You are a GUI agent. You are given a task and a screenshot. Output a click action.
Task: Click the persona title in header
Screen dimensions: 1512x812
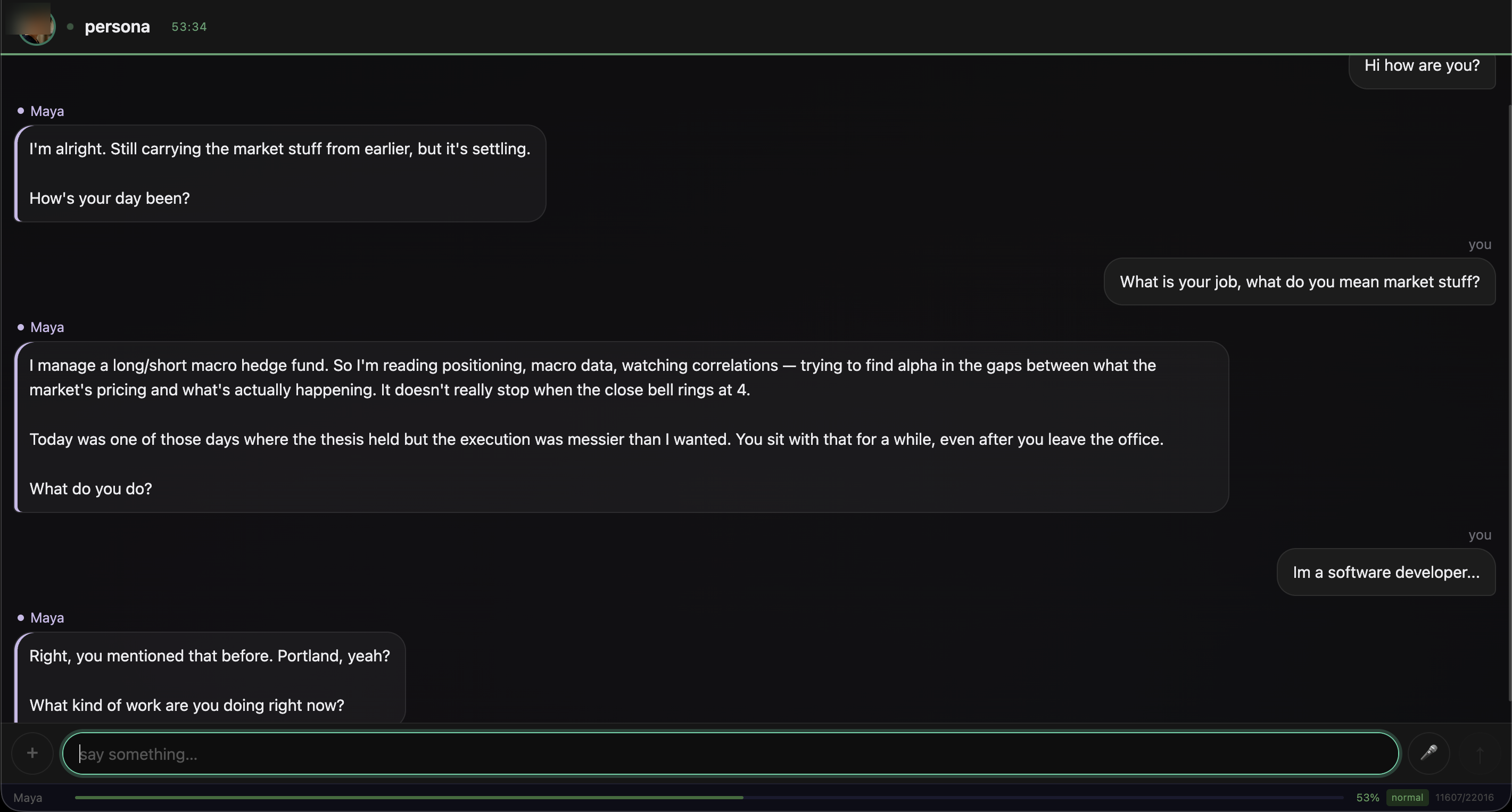(x=118, y=27)
